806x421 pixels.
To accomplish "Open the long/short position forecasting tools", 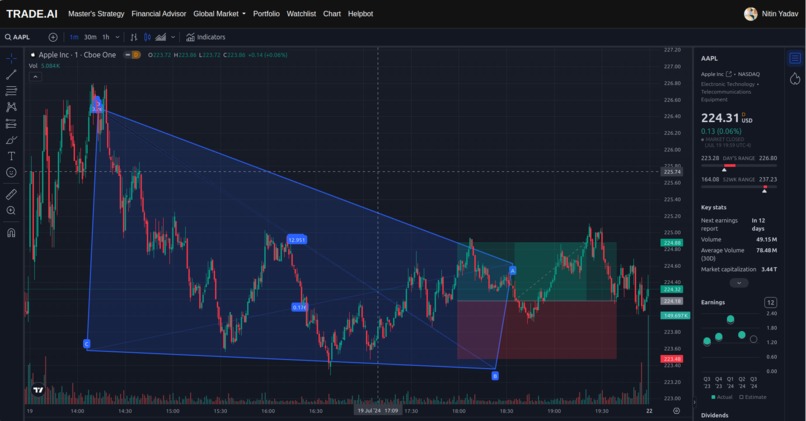I will tap(11, 124).
